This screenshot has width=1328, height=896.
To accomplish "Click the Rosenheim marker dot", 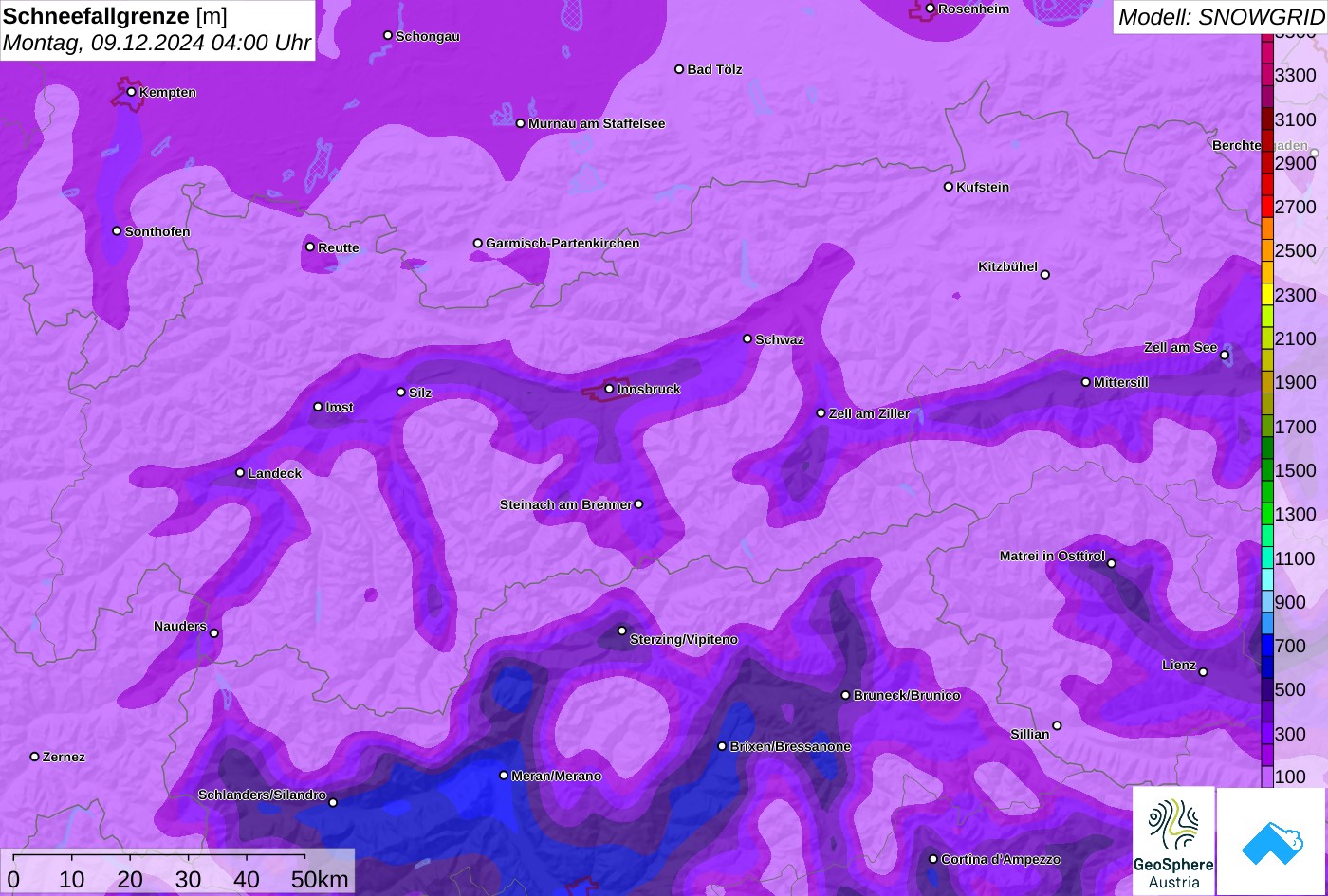I will [x=930, y=9].
